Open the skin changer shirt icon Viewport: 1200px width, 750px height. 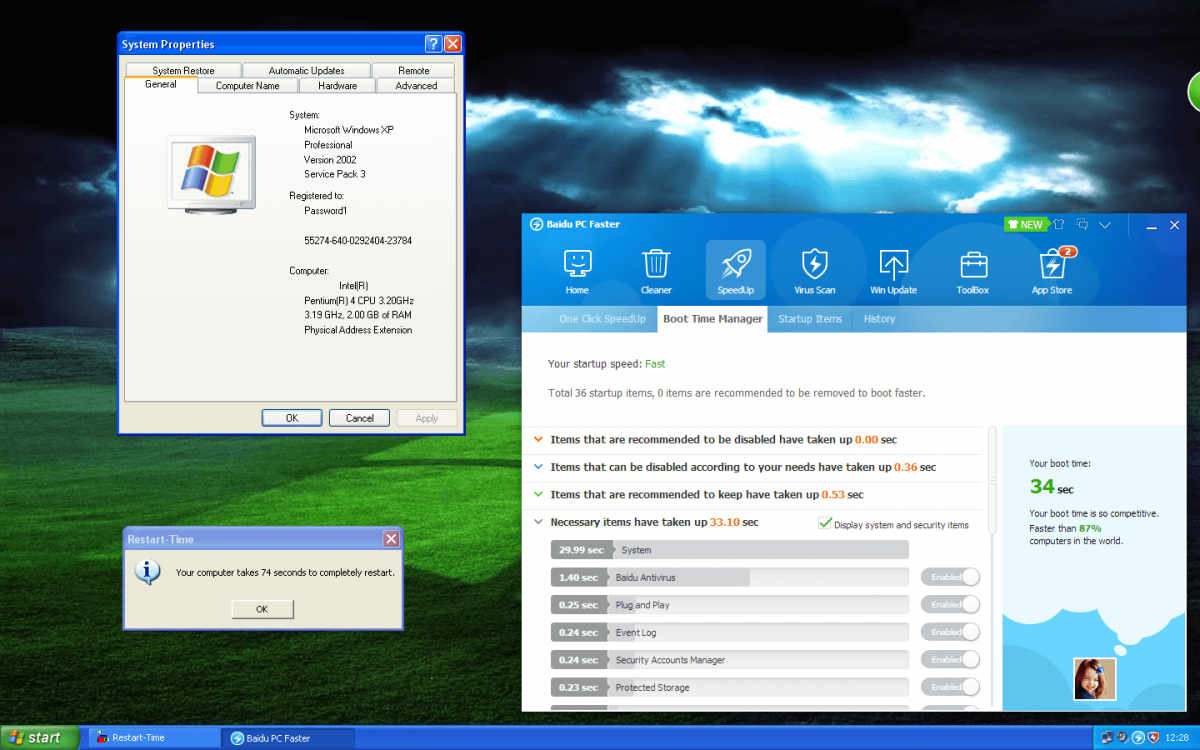click(x=1058, y=225)
